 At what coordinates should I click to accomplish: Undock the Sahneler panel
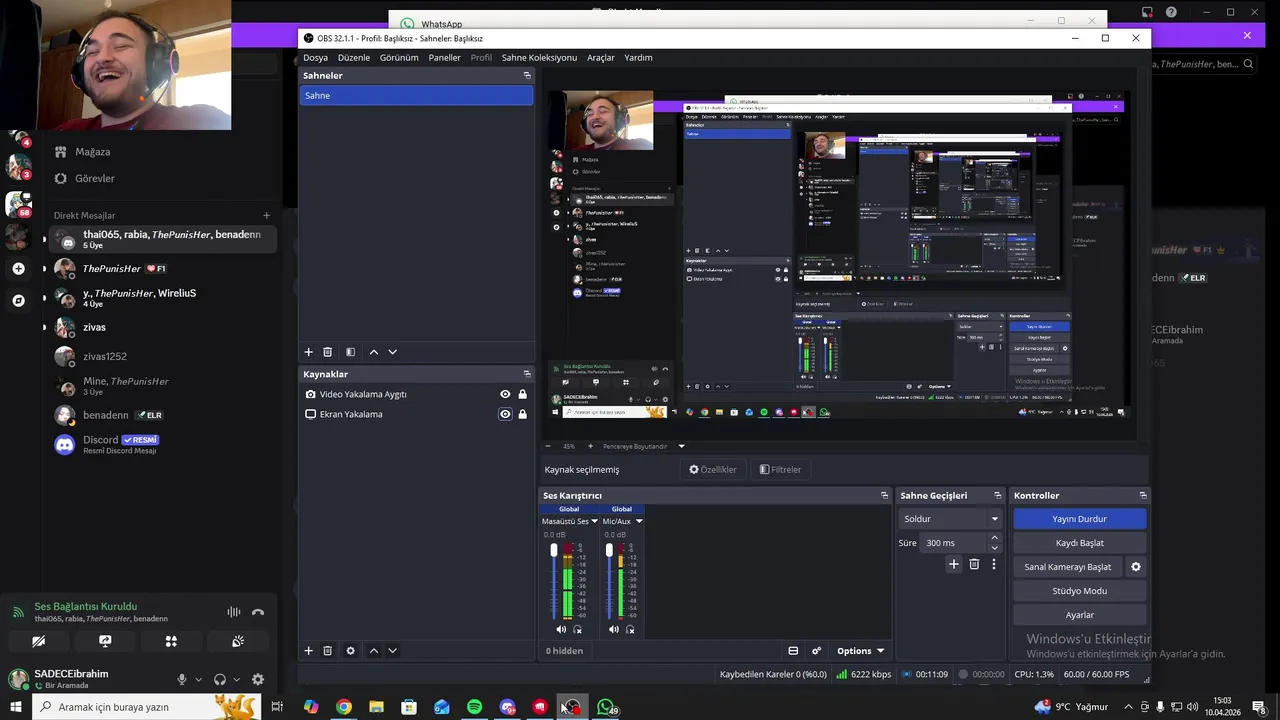pyautogui.click(x=527, y=75)
